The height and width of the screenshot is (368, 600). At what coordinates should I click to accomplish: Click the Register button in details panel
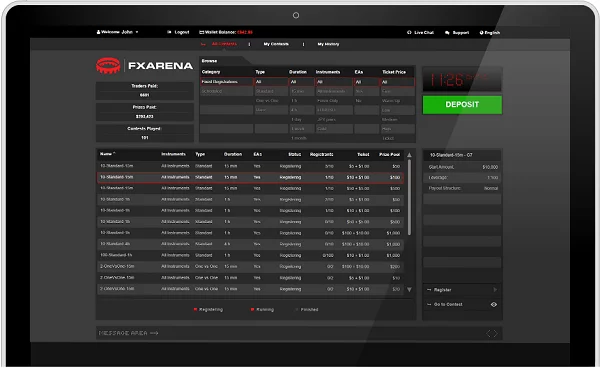click(x=462, y=290)
